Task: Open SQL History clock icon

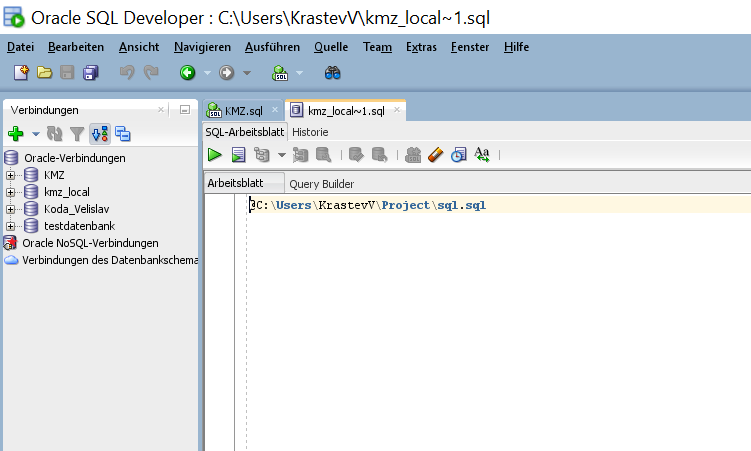Action: 458,154
